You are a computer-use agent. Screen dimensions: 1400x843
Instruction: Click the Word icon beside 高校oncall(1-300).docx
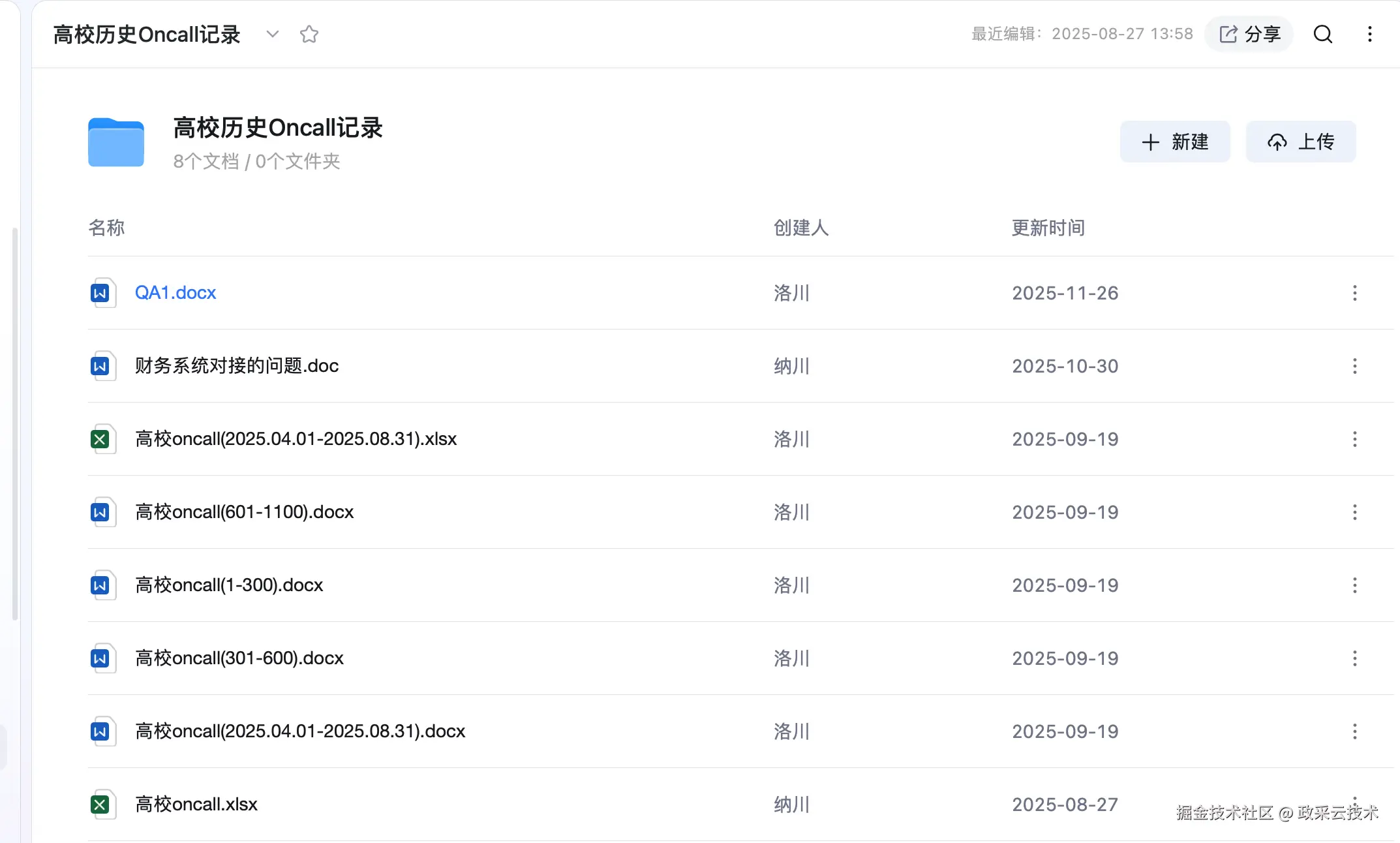pos(102,585)
